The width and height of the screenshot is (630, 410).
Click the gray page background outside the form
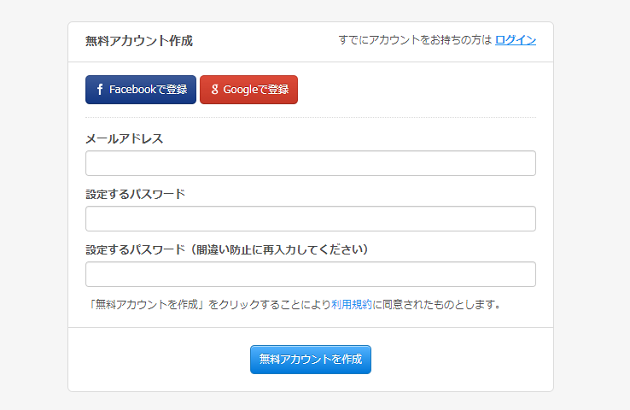30,200
